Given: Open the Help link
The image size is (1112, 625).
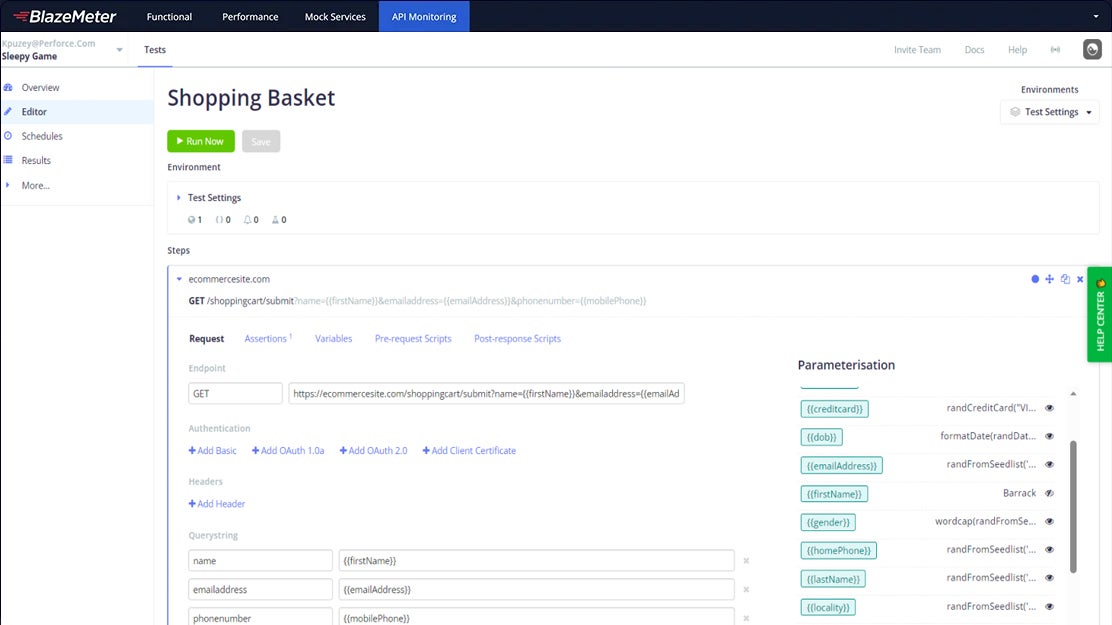Looking at the screenshot, I should click(x=1017, y=50).
